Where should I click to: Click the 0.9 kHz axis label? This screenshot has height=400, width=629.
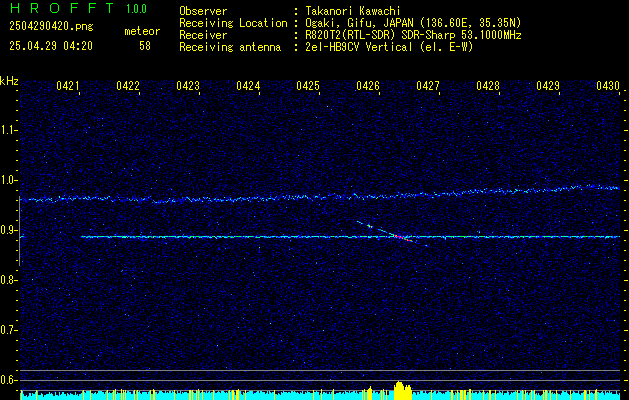(9, 230)
